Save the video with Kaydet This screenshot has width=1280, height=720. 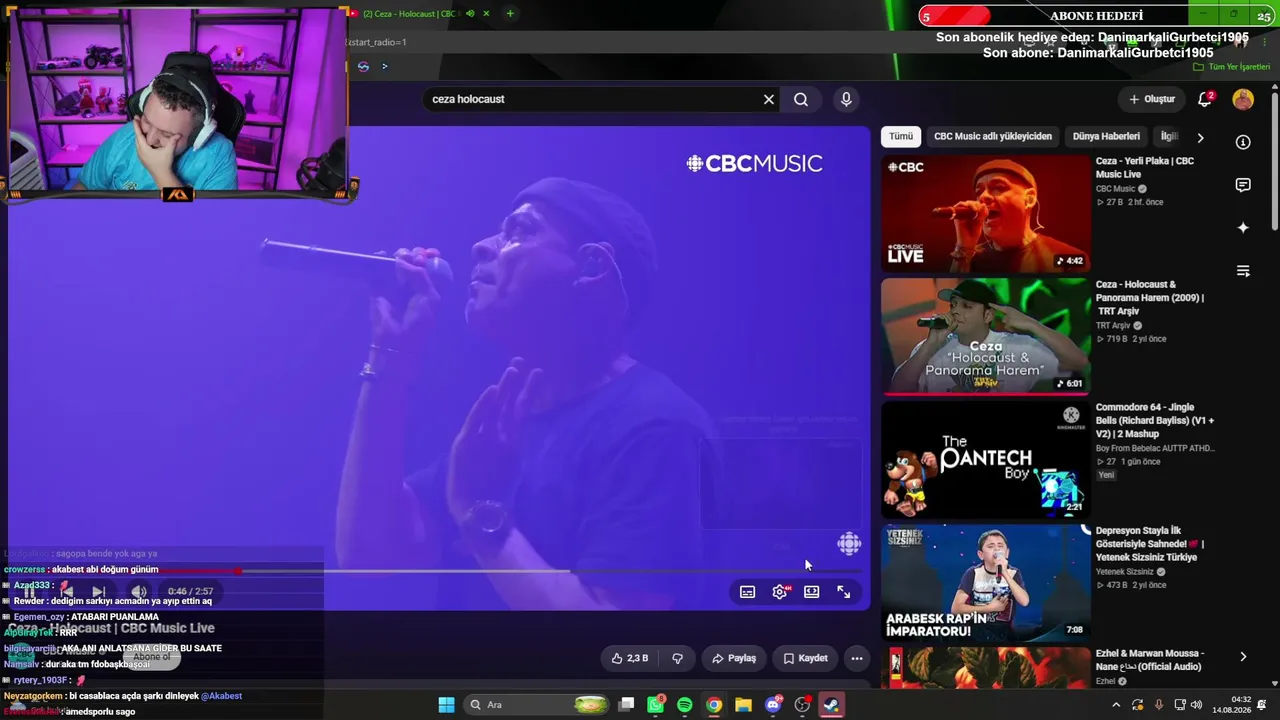pyautogui.click(x=805, y=658)
